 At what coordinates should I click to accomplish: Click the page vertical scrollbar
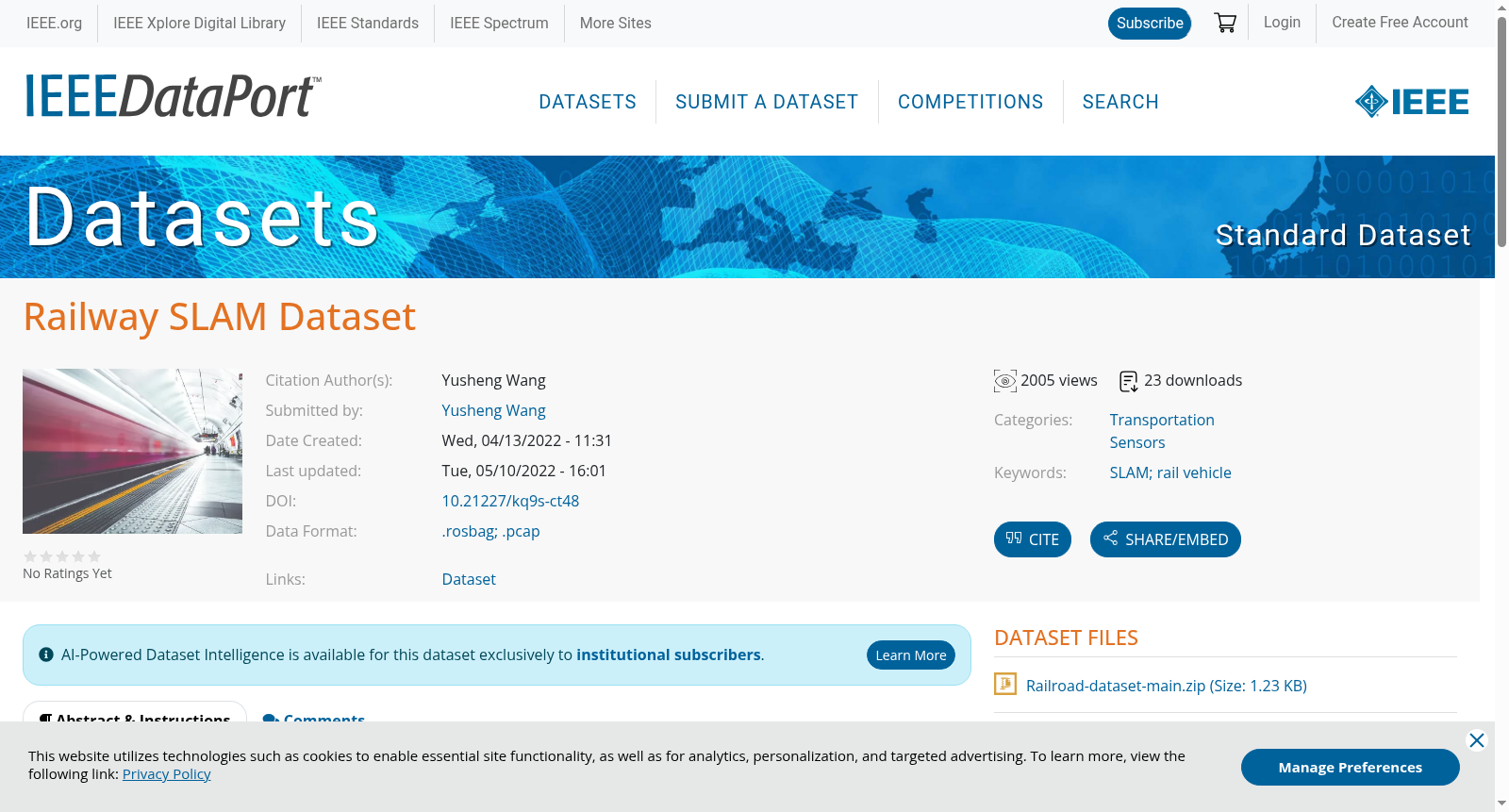[1501, 132]
